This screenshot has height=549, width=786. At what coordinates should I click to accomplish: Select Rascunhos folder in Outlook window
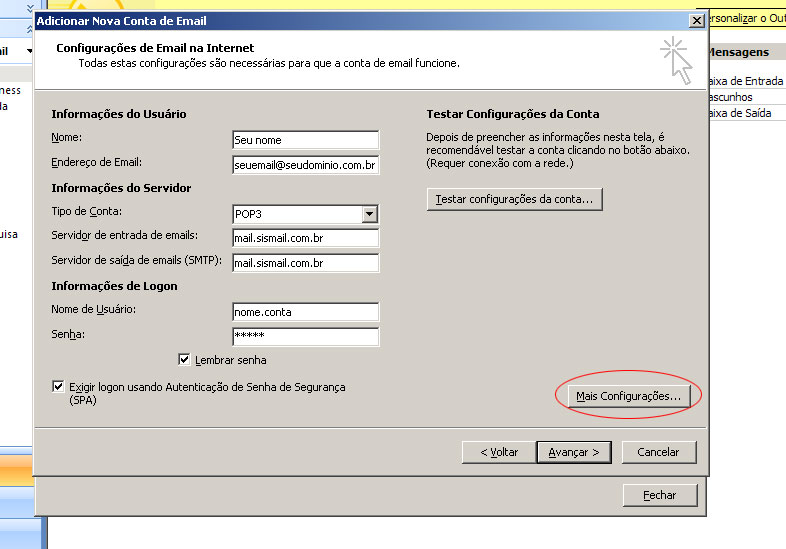[730, 97]
